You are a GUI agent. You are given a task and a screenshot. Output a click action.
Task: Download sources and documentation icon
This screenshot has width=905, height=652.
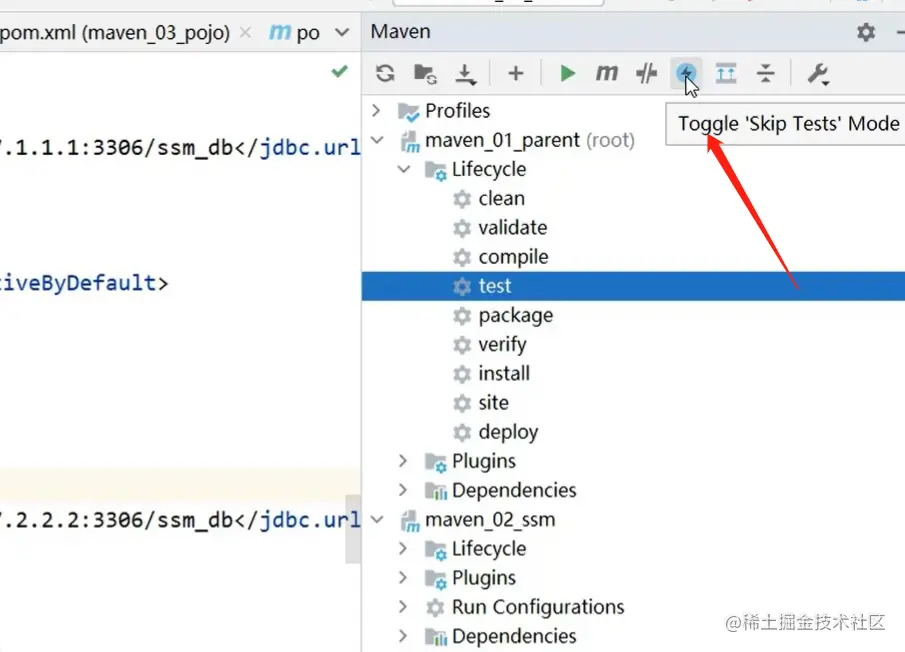[x=465, y=74]
